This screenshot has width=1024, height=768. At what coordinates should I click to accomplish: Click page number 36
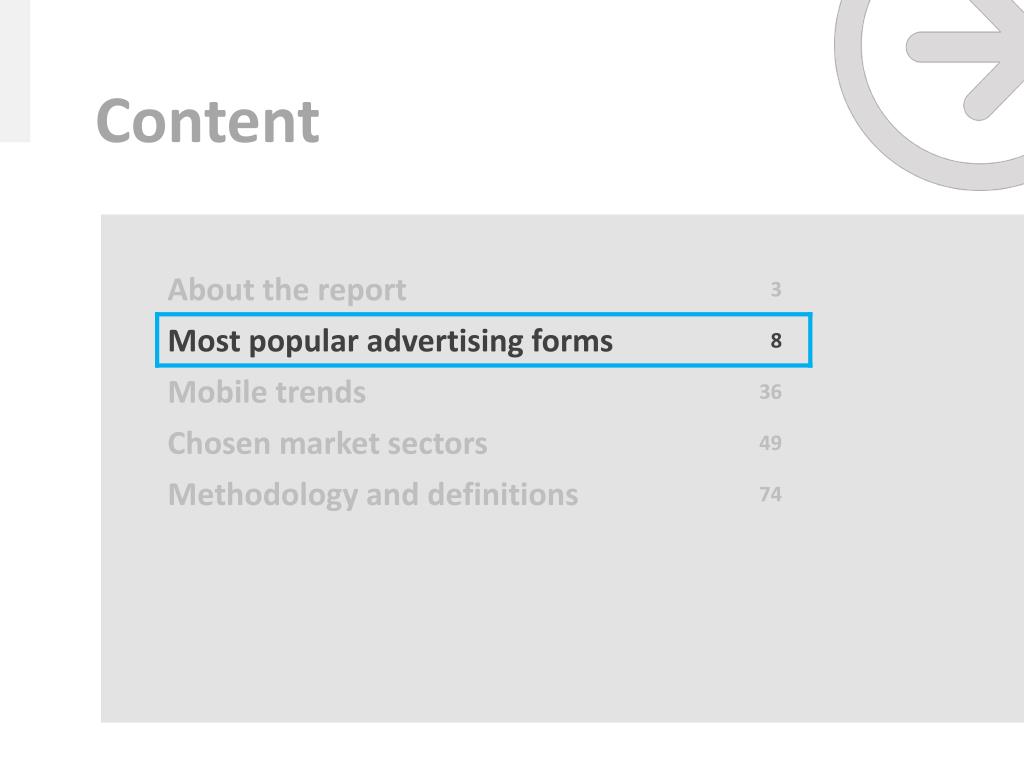(x=770, y=392)
